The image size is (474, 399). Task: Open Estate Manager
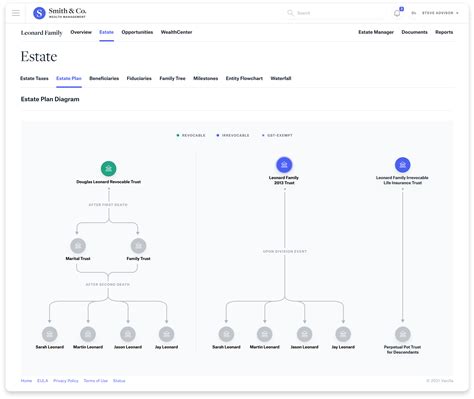pos(376,32)
